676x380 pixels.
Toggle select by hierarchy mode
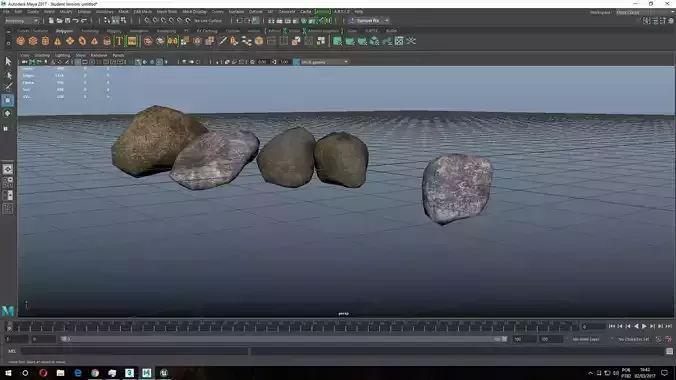point(107,21)
